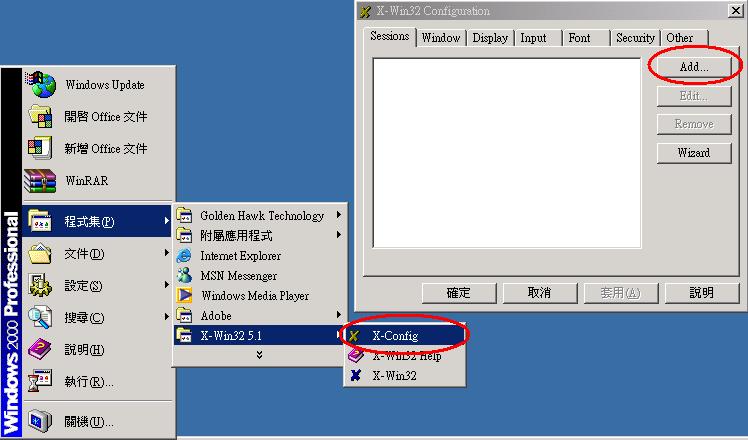The image size is (748, 440).
Task: Switch to the Window tab
Action: click(440, 38)
